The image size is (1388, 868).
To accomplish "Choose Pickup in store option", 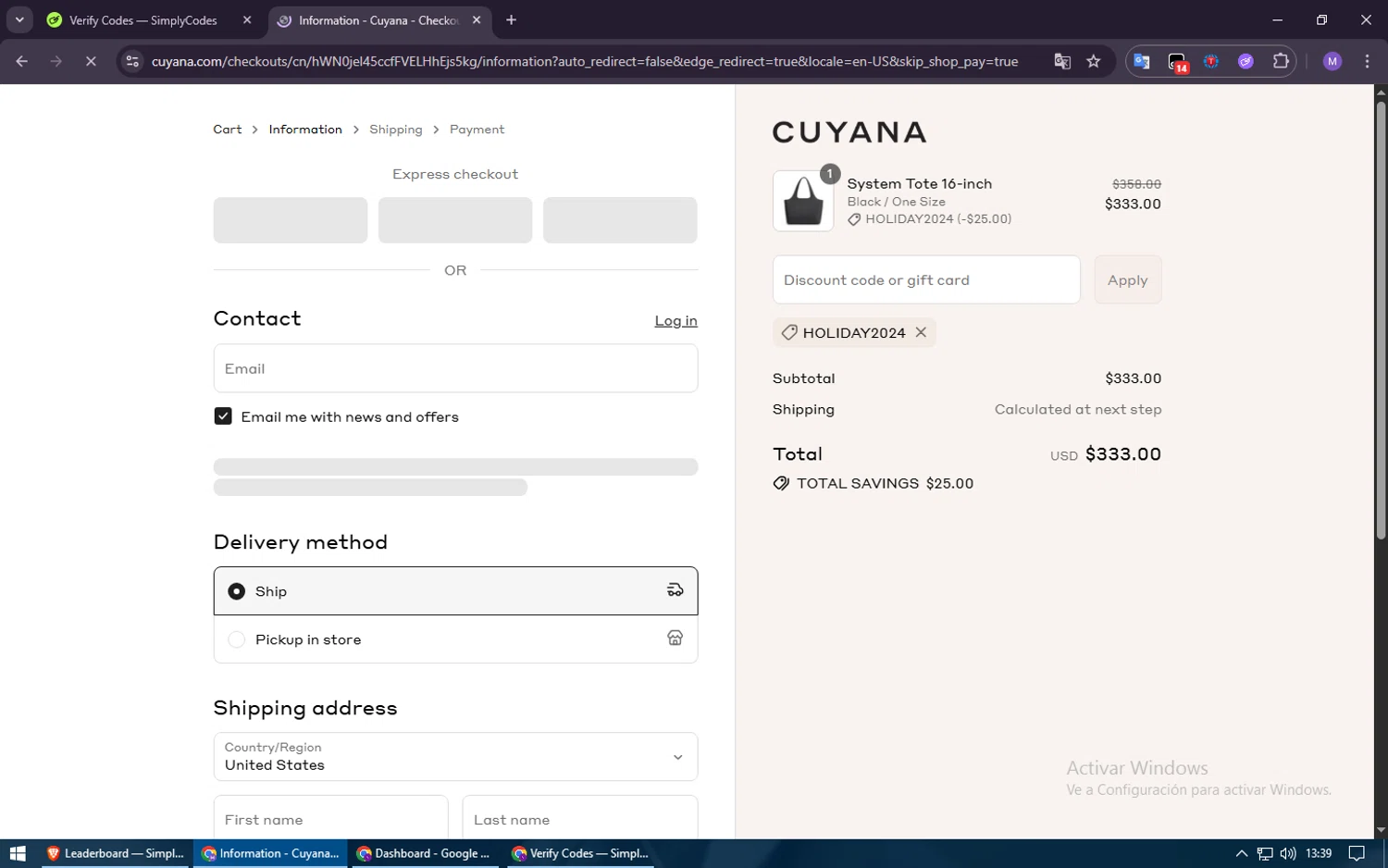I will pos(455,639).
